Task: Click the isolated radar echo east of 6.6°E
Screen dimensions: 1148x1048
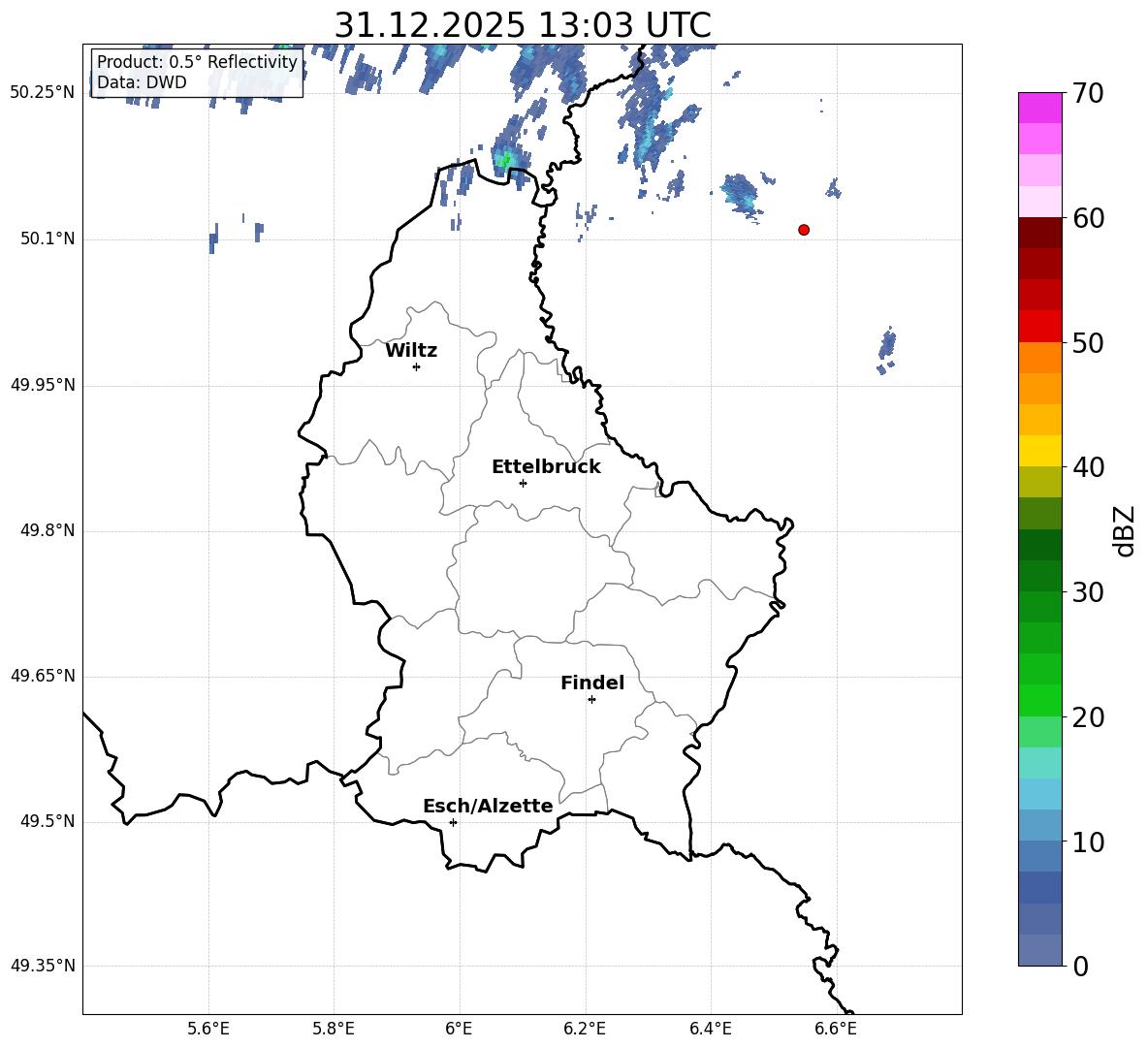Action: tap(886, 346)
